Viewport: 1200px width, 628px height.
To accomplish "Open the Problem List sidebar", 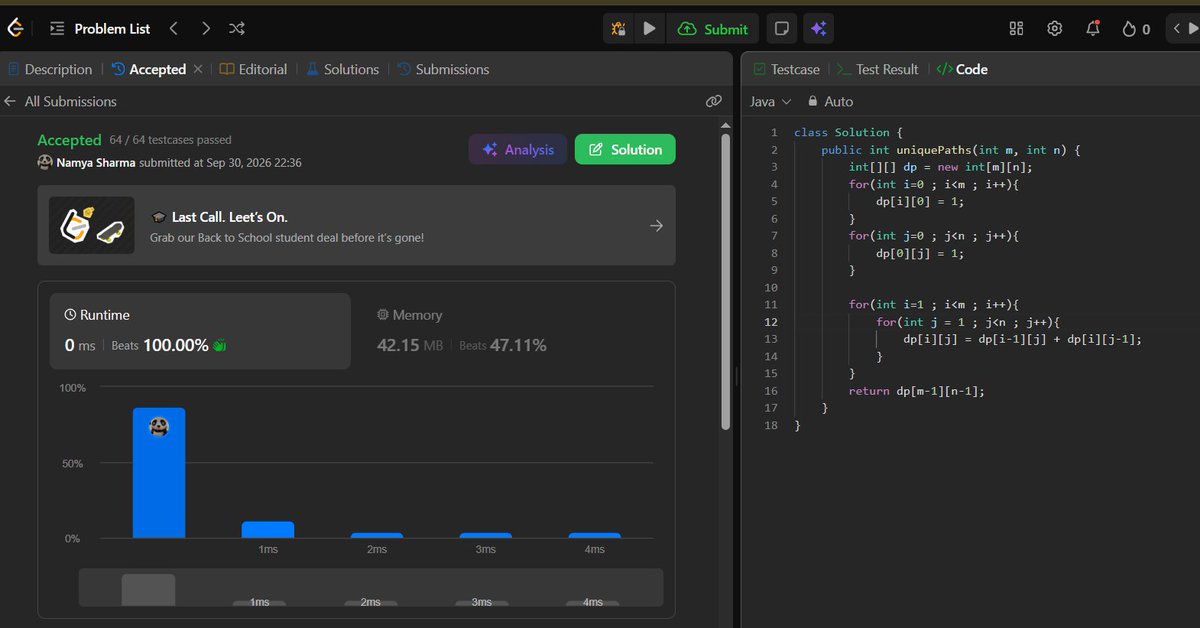I will pos(100,29).
